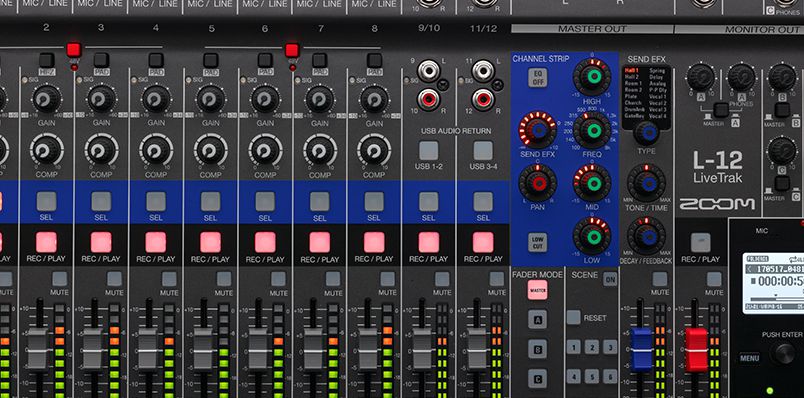The width and height of the screenshot is (804, 398).
Task: Select channel 5 with its SEL button
Action: pos(210,202)
